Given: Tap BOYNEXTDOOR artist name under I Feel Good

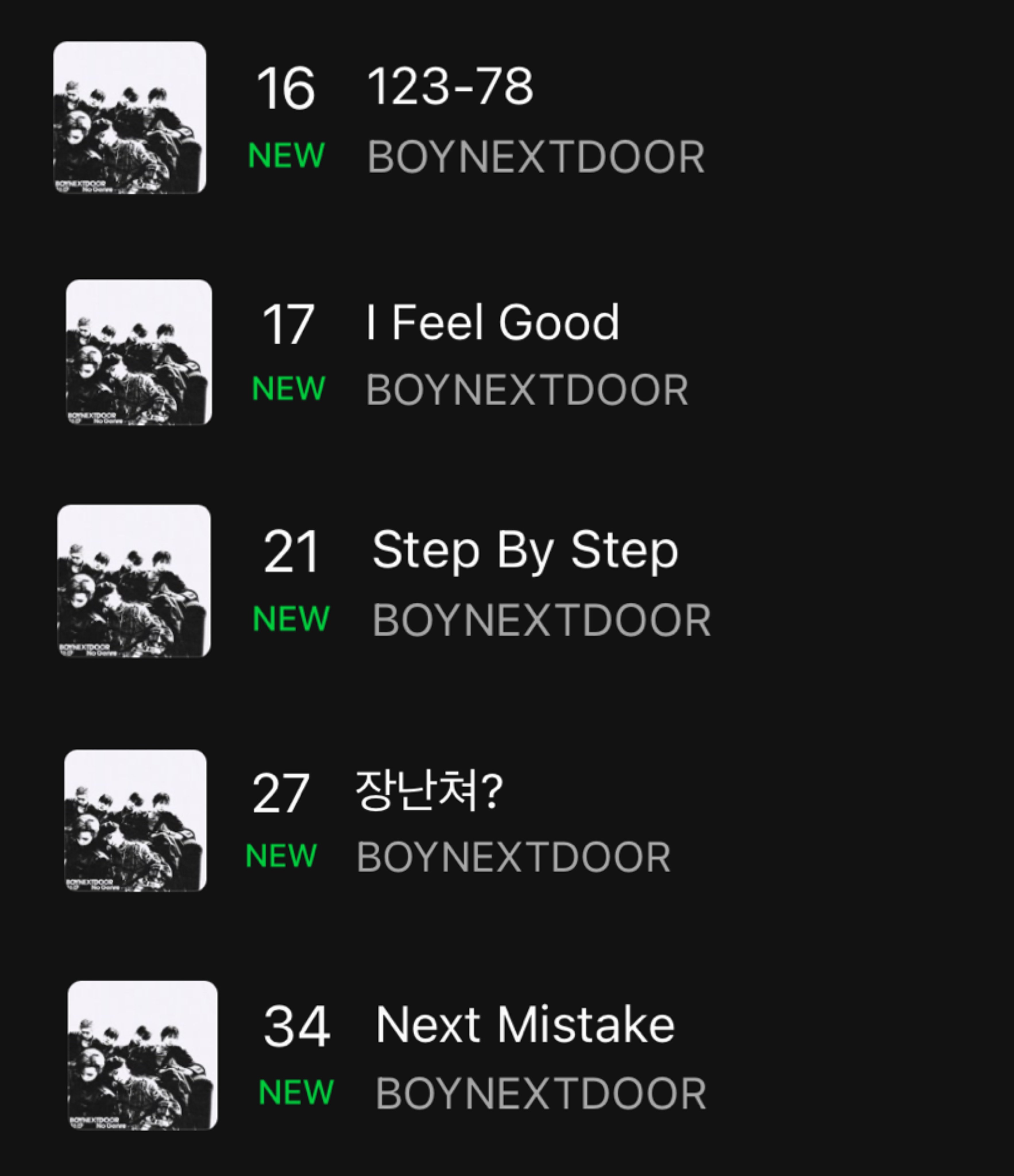Looking at the screenshot, I should tap(527, 390).
